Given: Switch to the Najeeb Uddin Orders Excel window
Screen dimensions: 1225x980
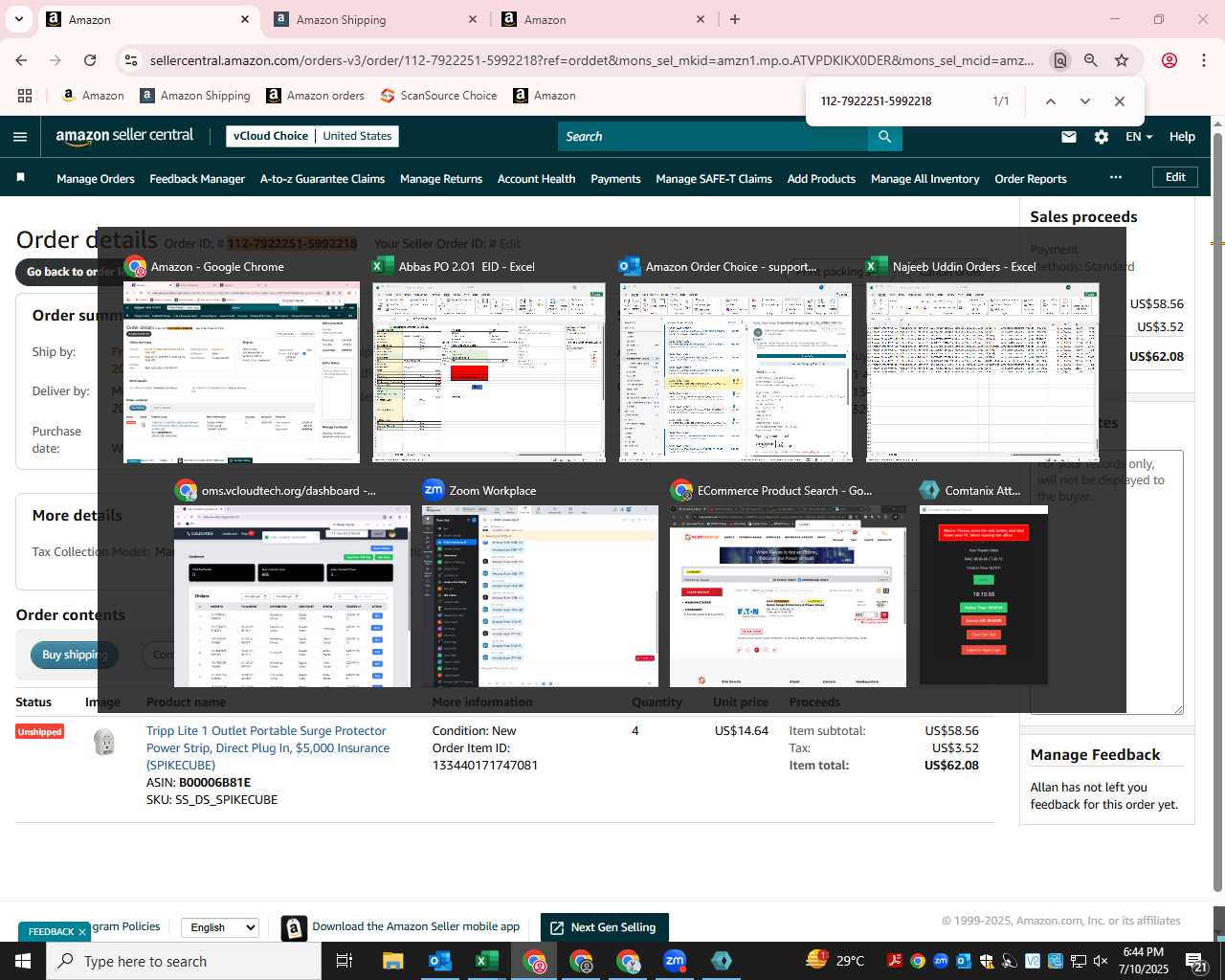Looking at the screenshot, I should [982, 372].
